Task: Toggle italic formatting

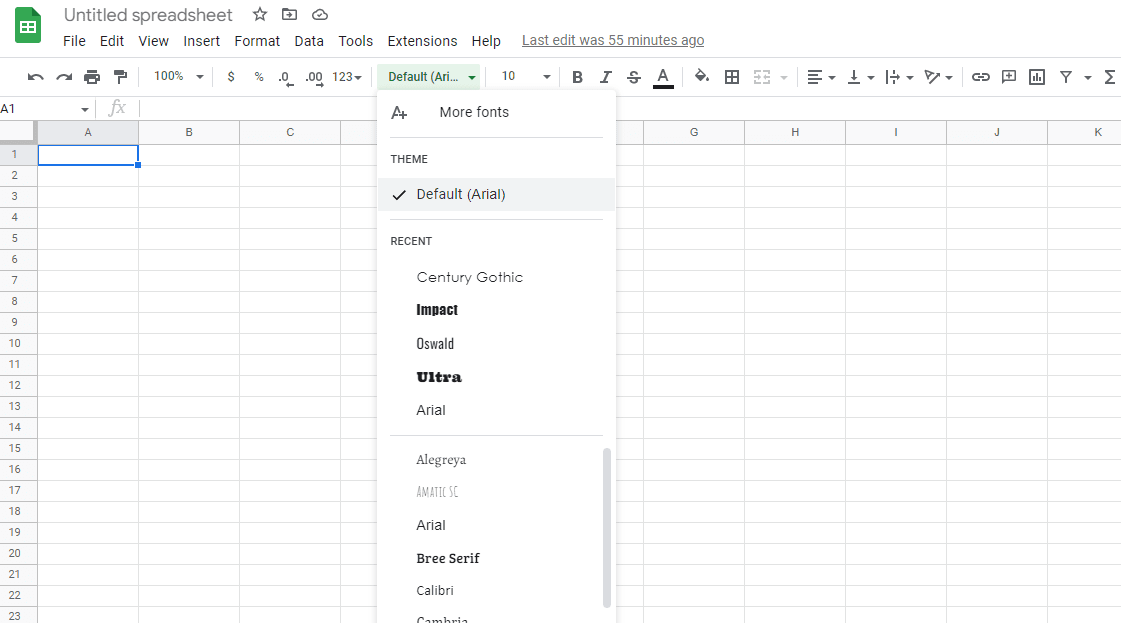Action: tap(606, 77)
